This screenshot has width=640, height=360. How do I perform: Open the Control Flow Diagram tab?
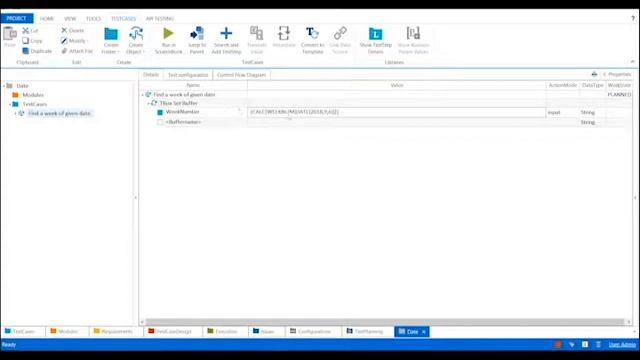pos(242,75)
